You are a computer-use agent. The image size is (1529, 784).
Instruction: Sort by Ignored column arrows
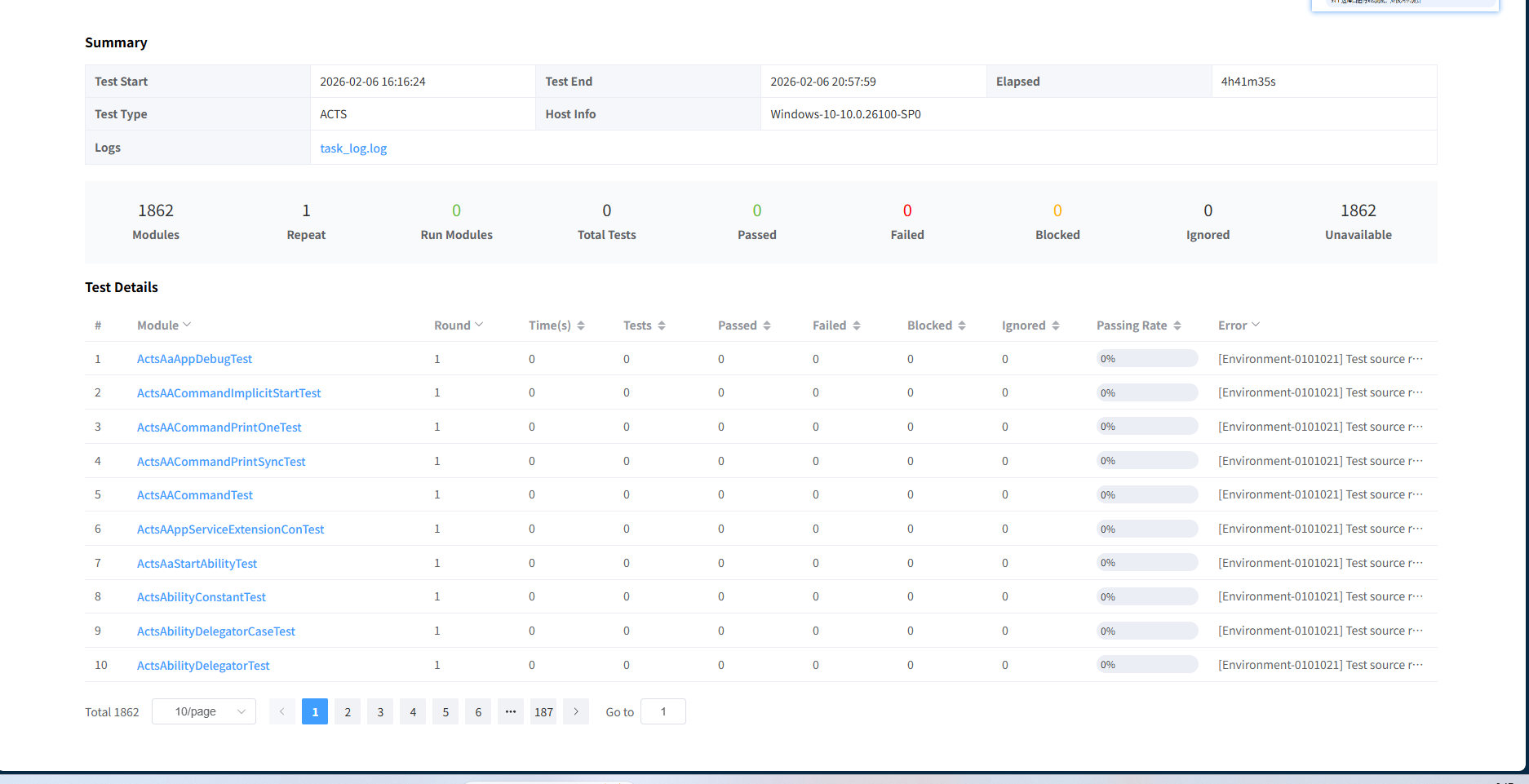pyautogui.click(x=1056, y=326)
